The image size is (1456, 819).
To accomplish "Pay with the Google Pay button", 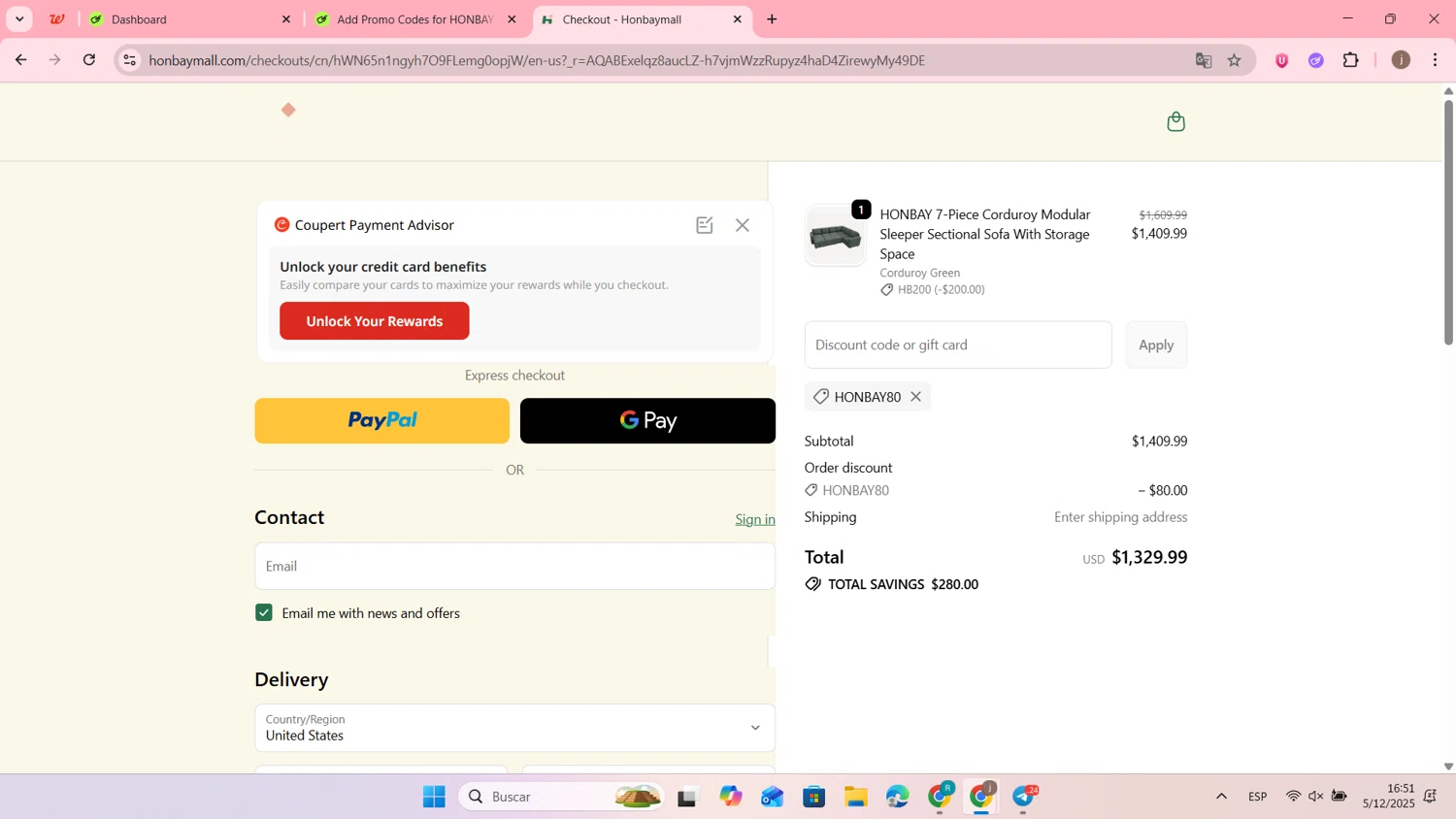I will pyautogui.click(x=647, y=421).
